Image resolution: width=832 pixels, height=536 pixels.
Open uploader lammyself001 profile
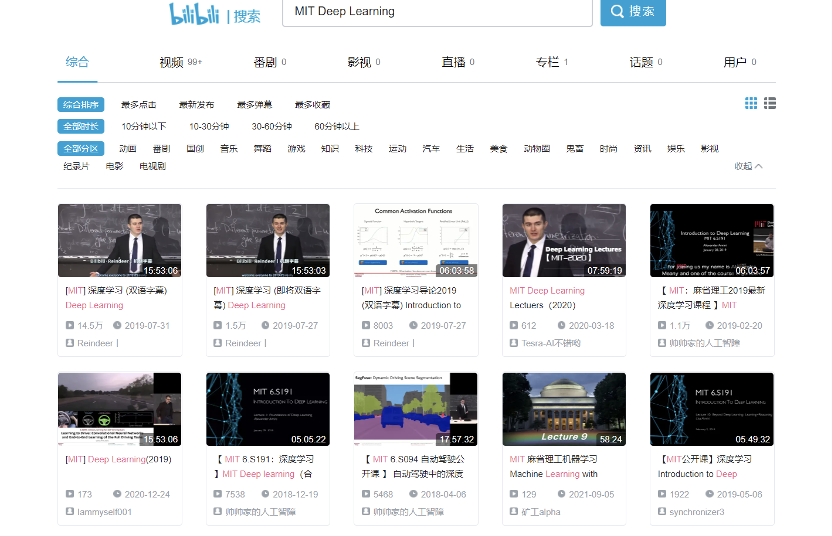click(x=105, y=512)
